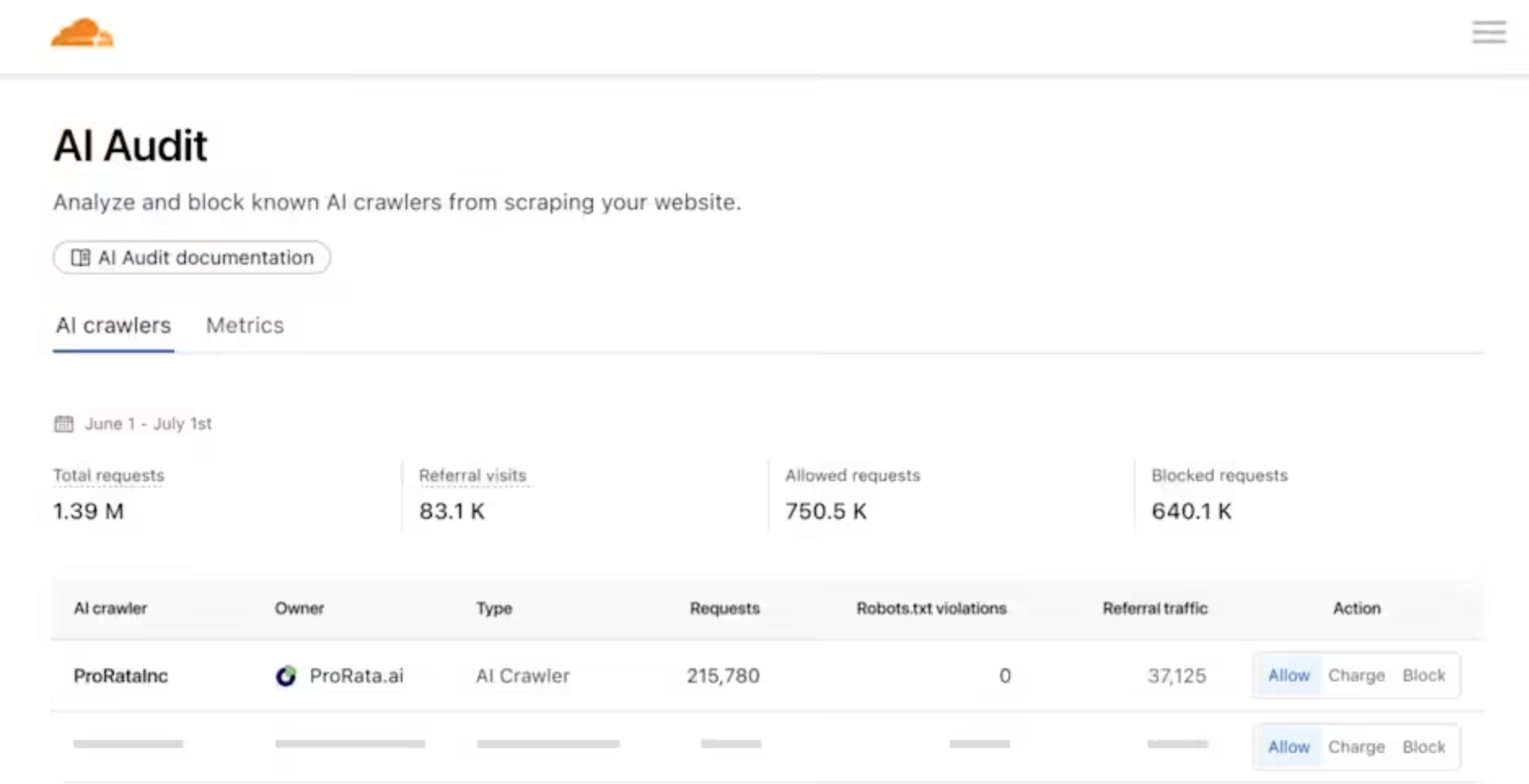Select the AI crawlers tab
Image resolution: width=1529 pixels, height=784 pixels.
coord(113,326)
